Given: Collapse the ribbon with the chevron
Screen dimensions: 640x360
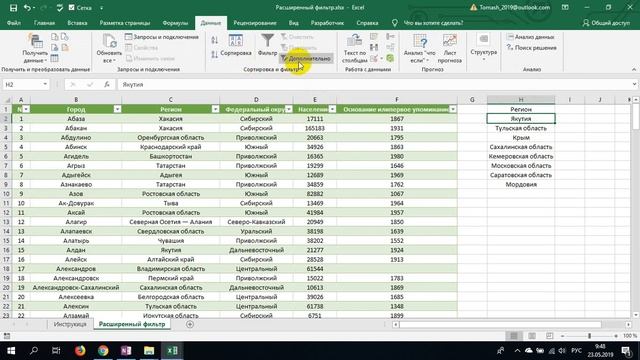Looking at the screenshot, I should tap(634, 69).
